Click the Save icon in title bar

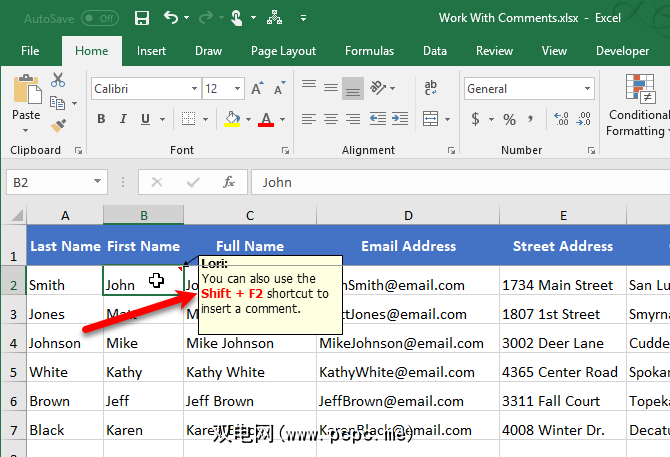click(142, 18)
